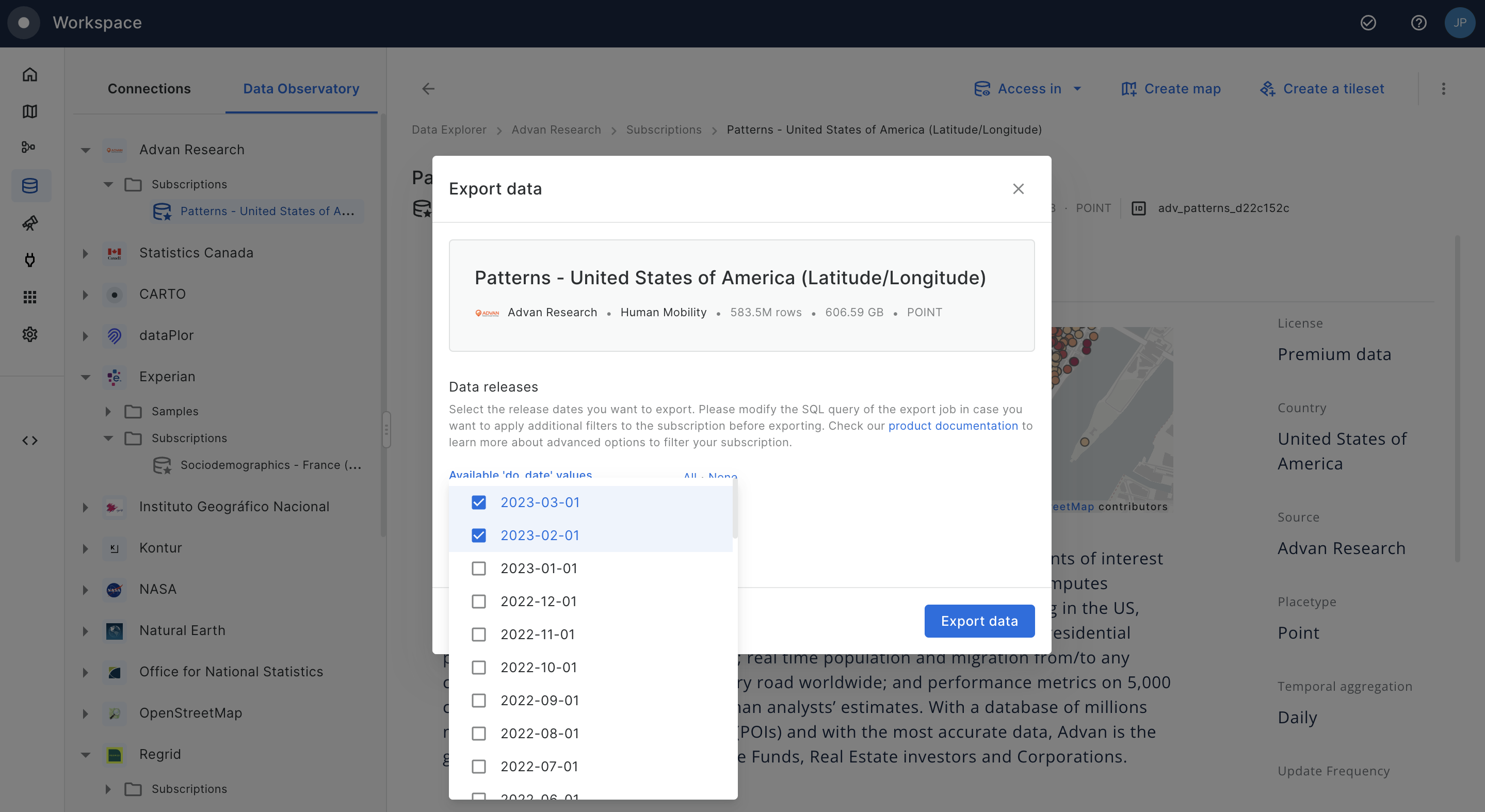The height and width of the screenshot is (812, 1485).
Task: Open the Data Observatory telescope icon
Action: (30, 223)
